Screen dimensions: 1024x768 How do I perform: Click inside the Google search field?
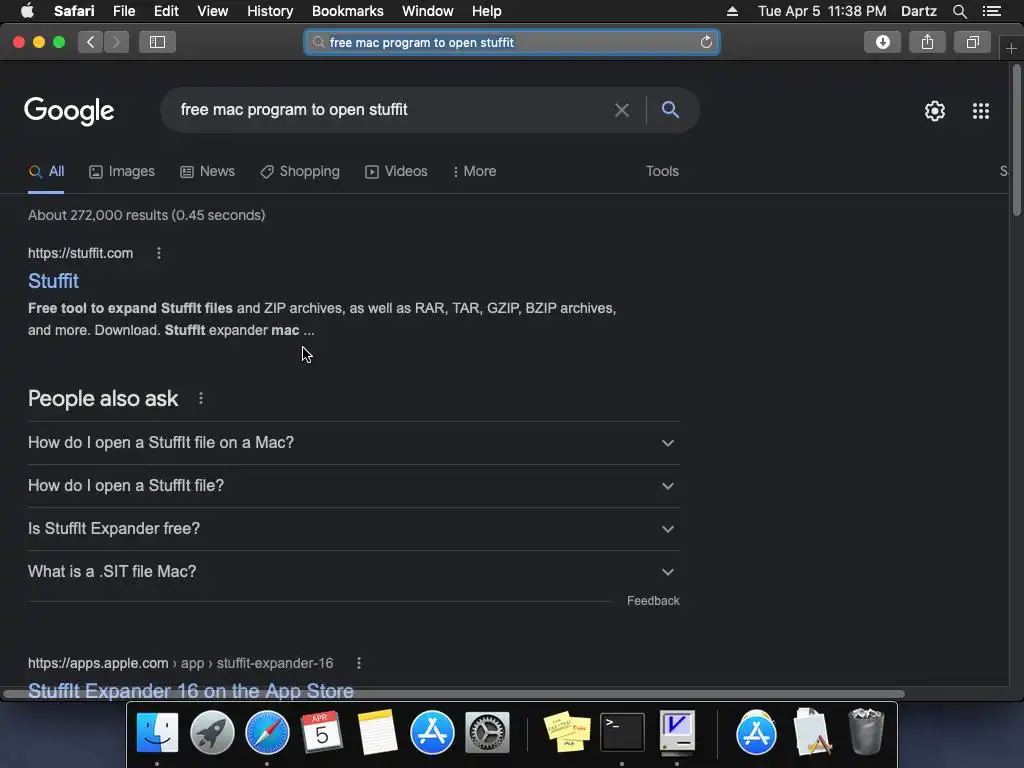click(x=392, y=110)
